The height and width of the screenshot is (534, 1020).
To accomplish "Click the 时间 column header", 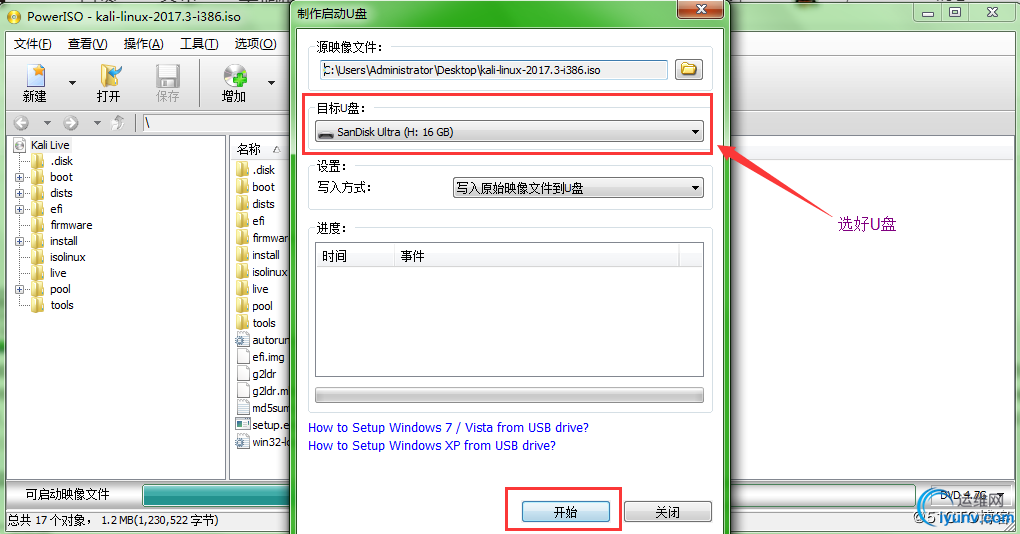I will [355, 256].
